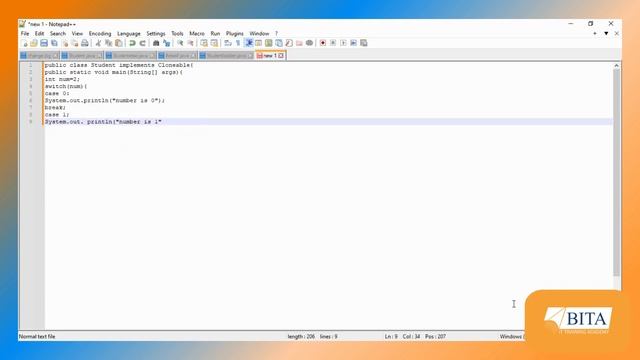This screenshot has width=640, height=360.
Task: Toggle the Monitoring eye icon
Action: click(x=309, y=43)
